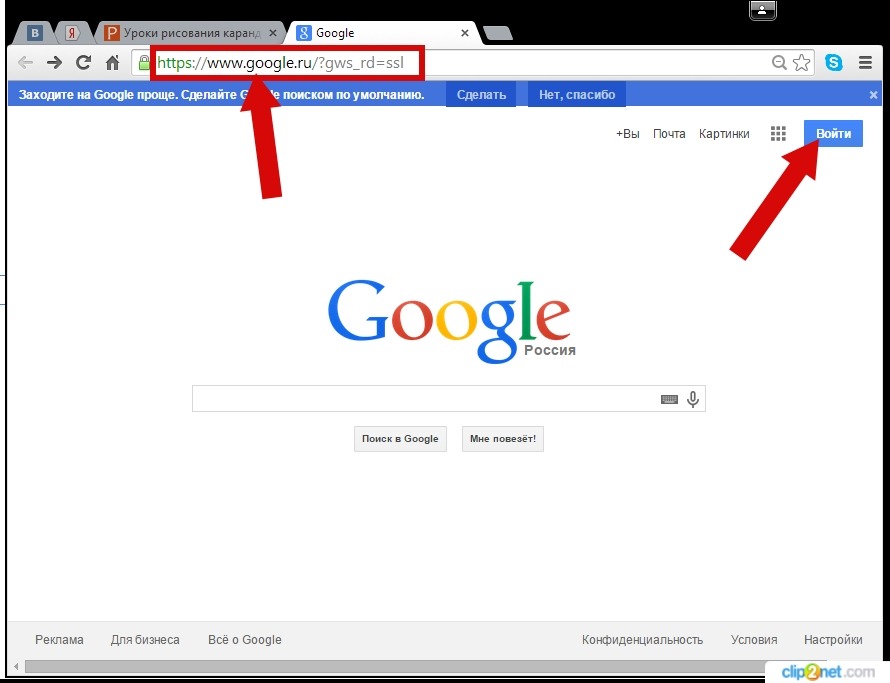Click the magnifier zoom icon in address bar

pyautogui.click(x=779, y=62)
